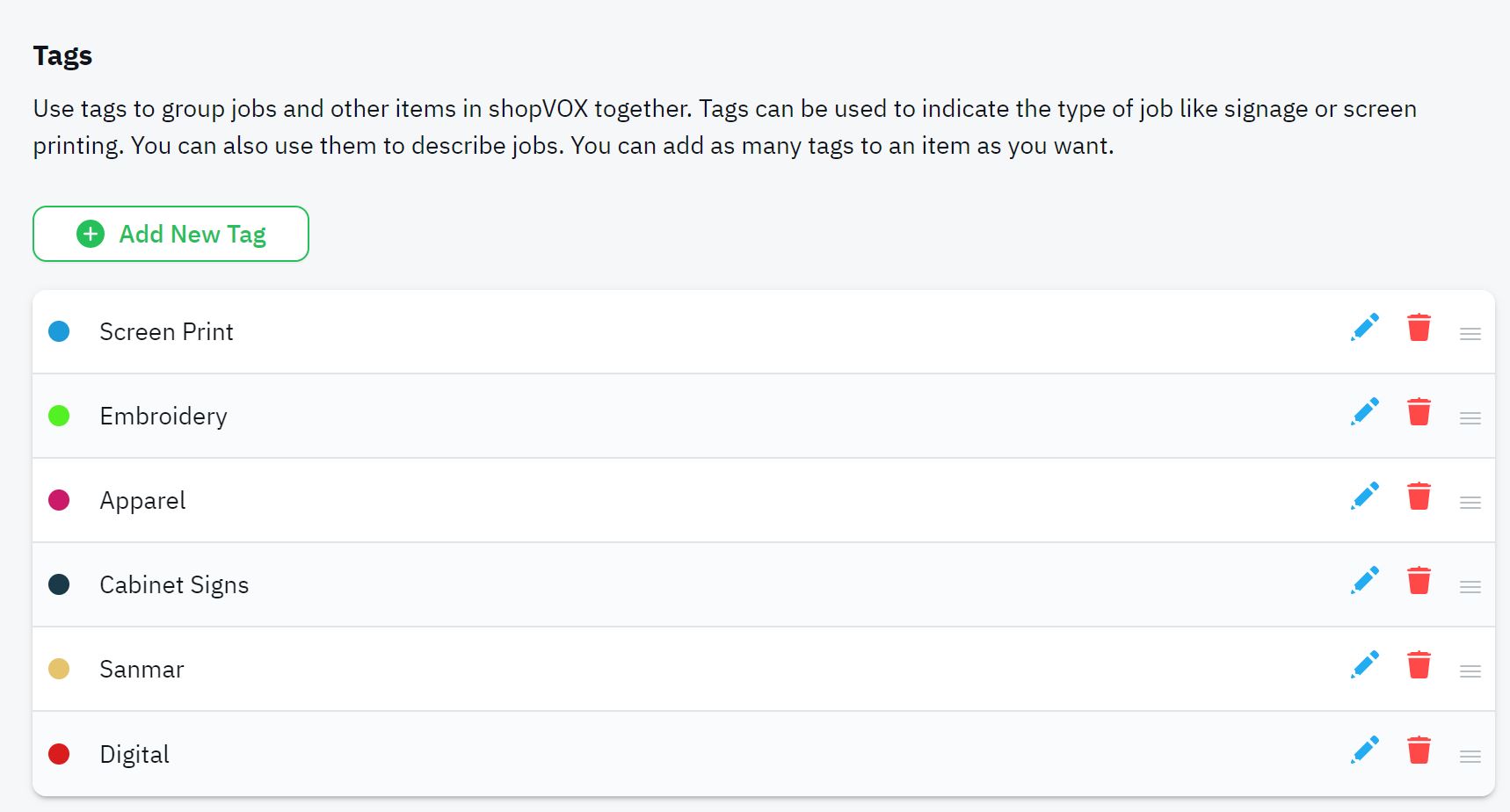Viewport: 1510px width, 812px height.
Task: Delete the Screen Print tag
Action: click(1419, 327)
